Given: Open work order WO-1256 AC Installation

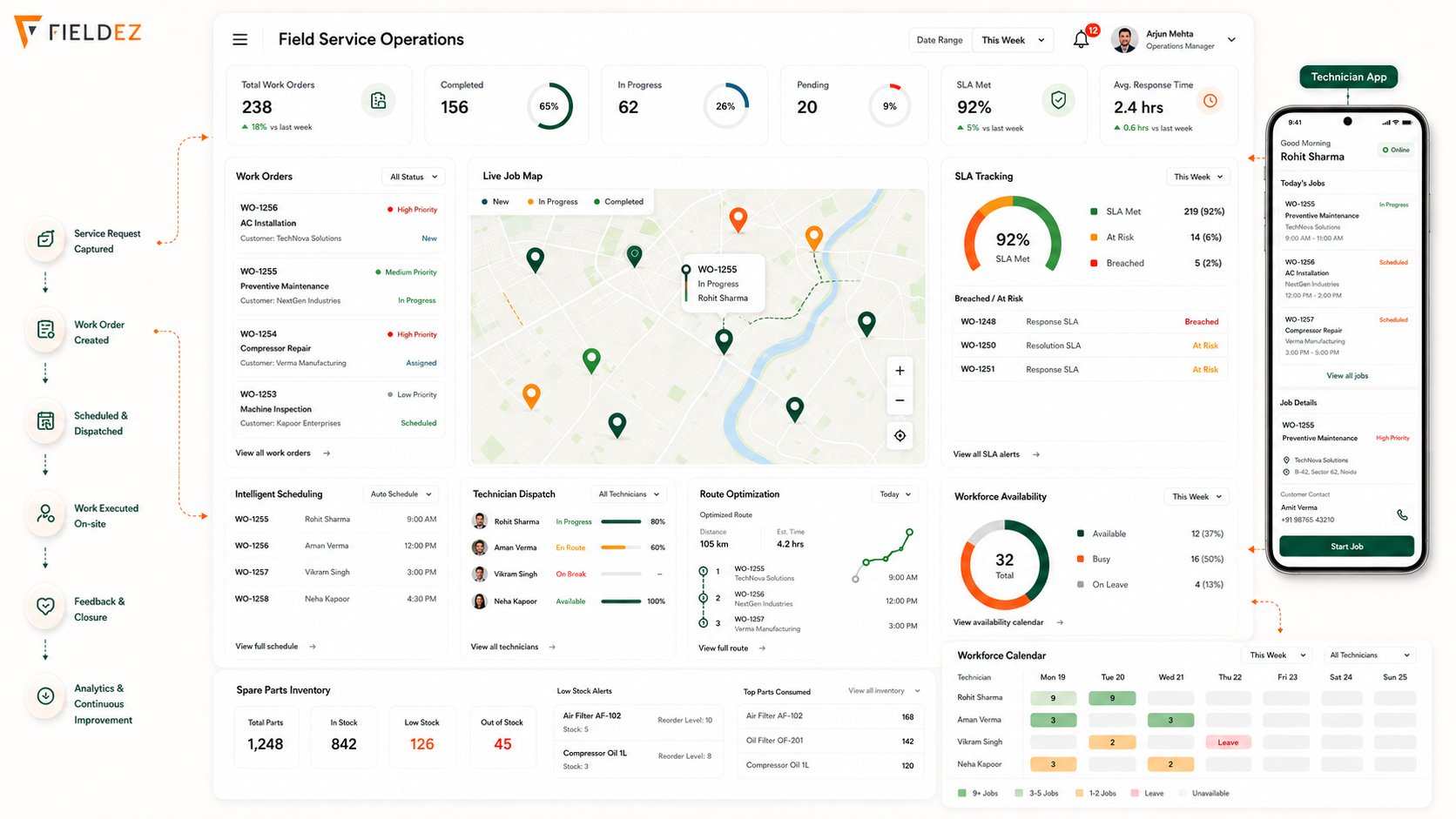Looking at the screenshot, I should pyautogui.click(x=339, y=223).
